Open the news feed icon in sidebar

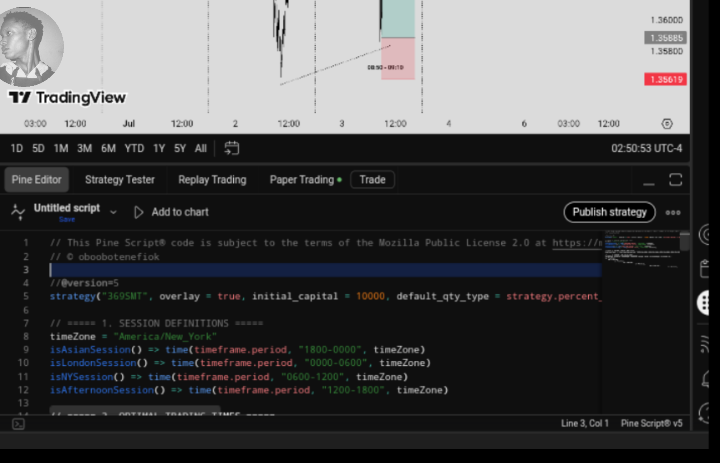(705, 344)
